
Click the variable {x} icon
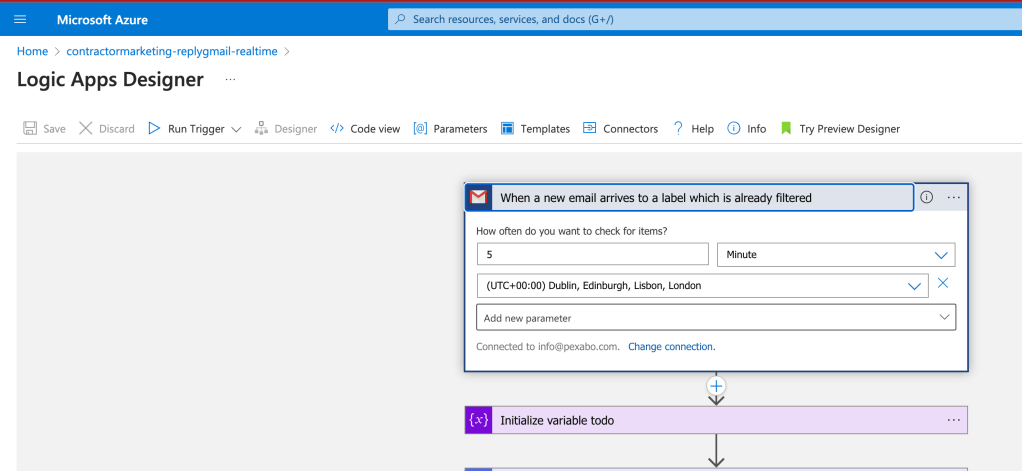point(479,420)
